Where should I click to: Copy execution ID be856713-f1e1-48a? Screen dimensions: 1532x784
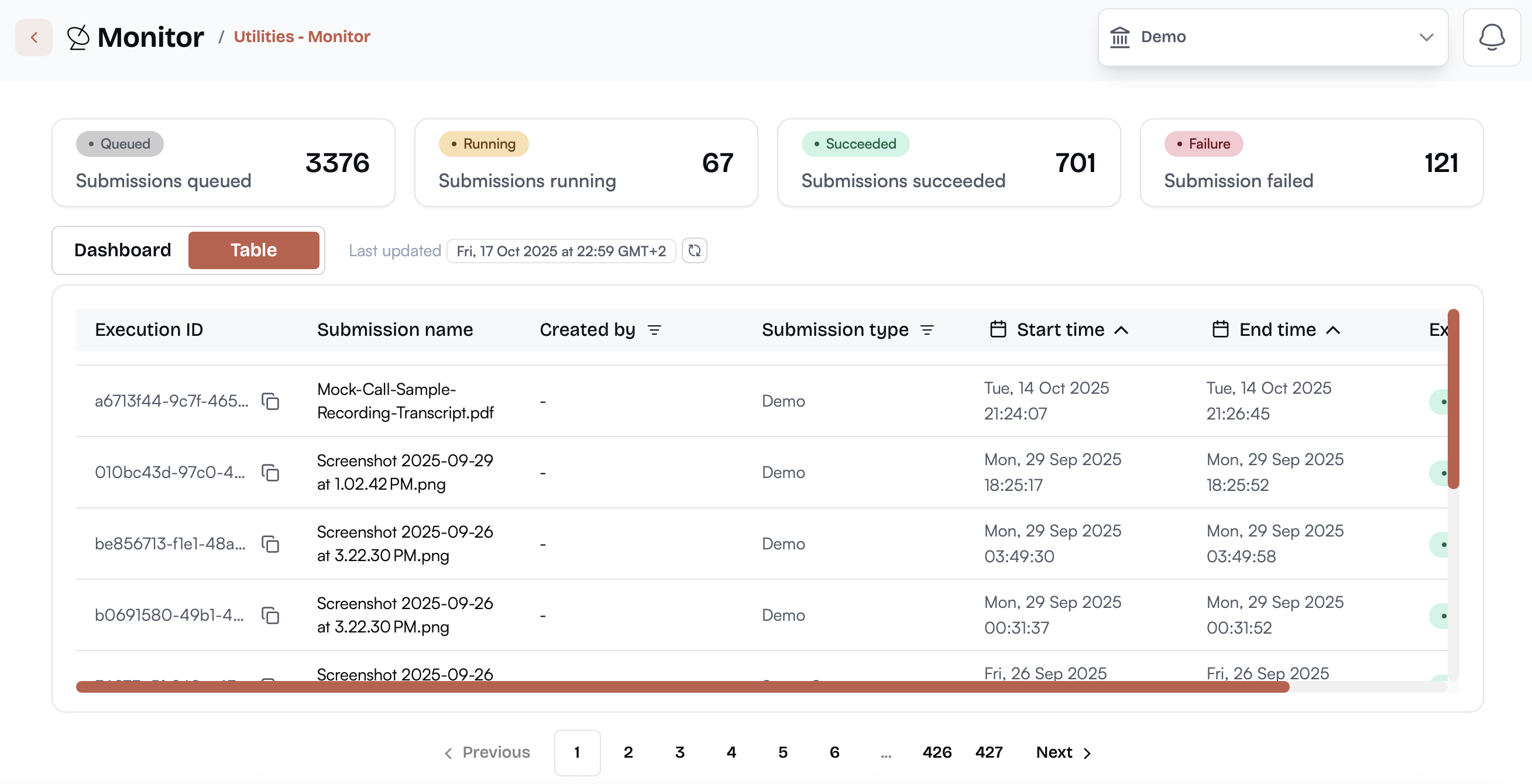coord(270,544)
